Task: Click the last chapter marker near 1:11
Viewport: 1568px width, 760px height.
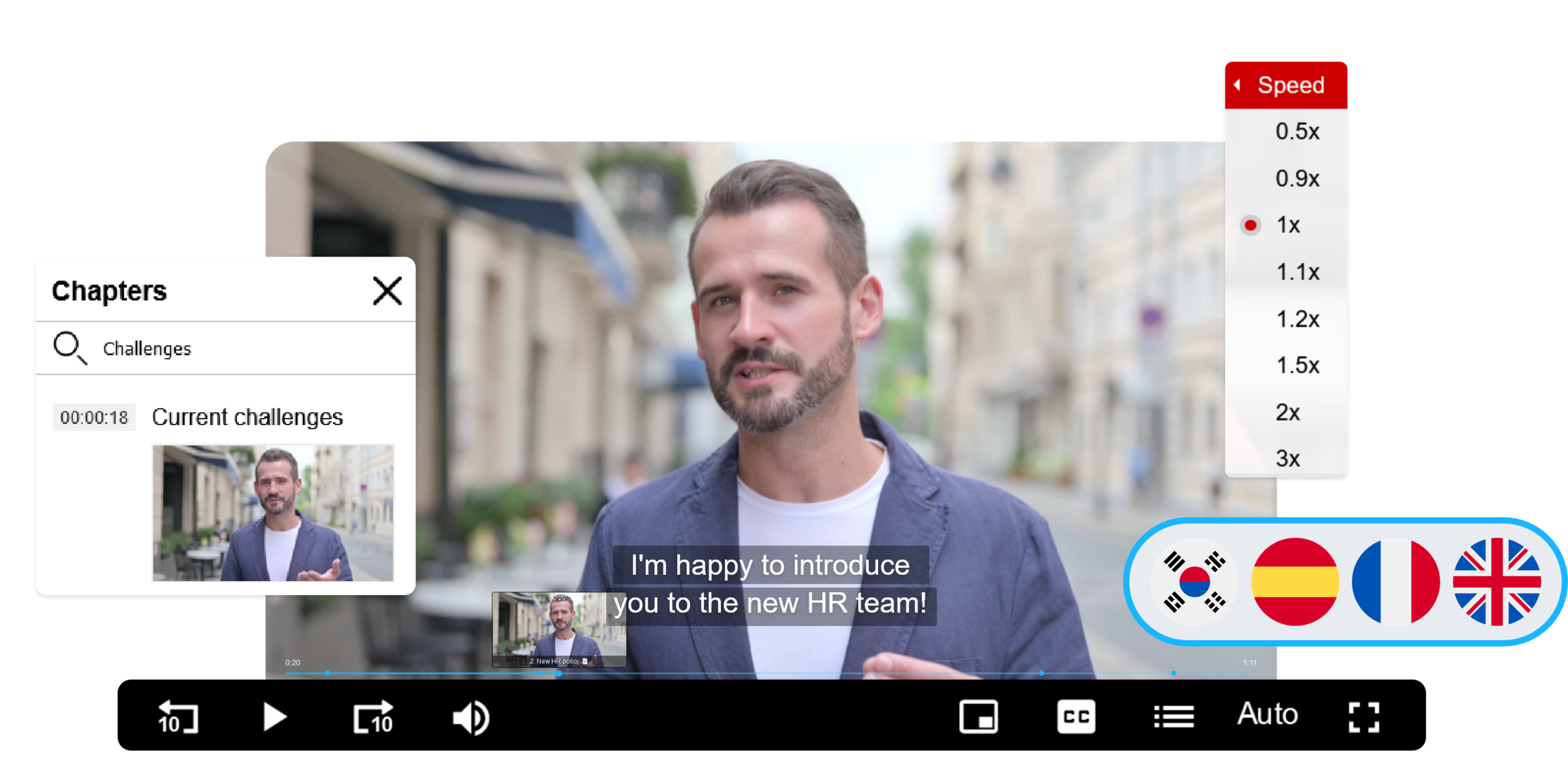Action: pos(1173,673)
